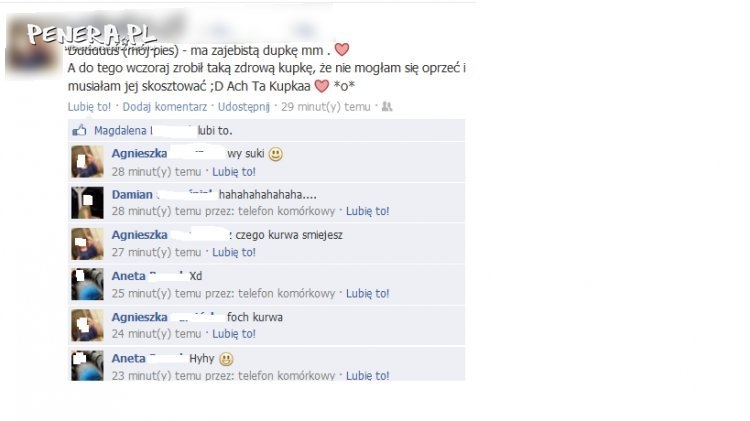The height and width of the screenshot is (421, 750).
Task: Open Magdalena's profile from the likes row
Action: tap(122, 131)
